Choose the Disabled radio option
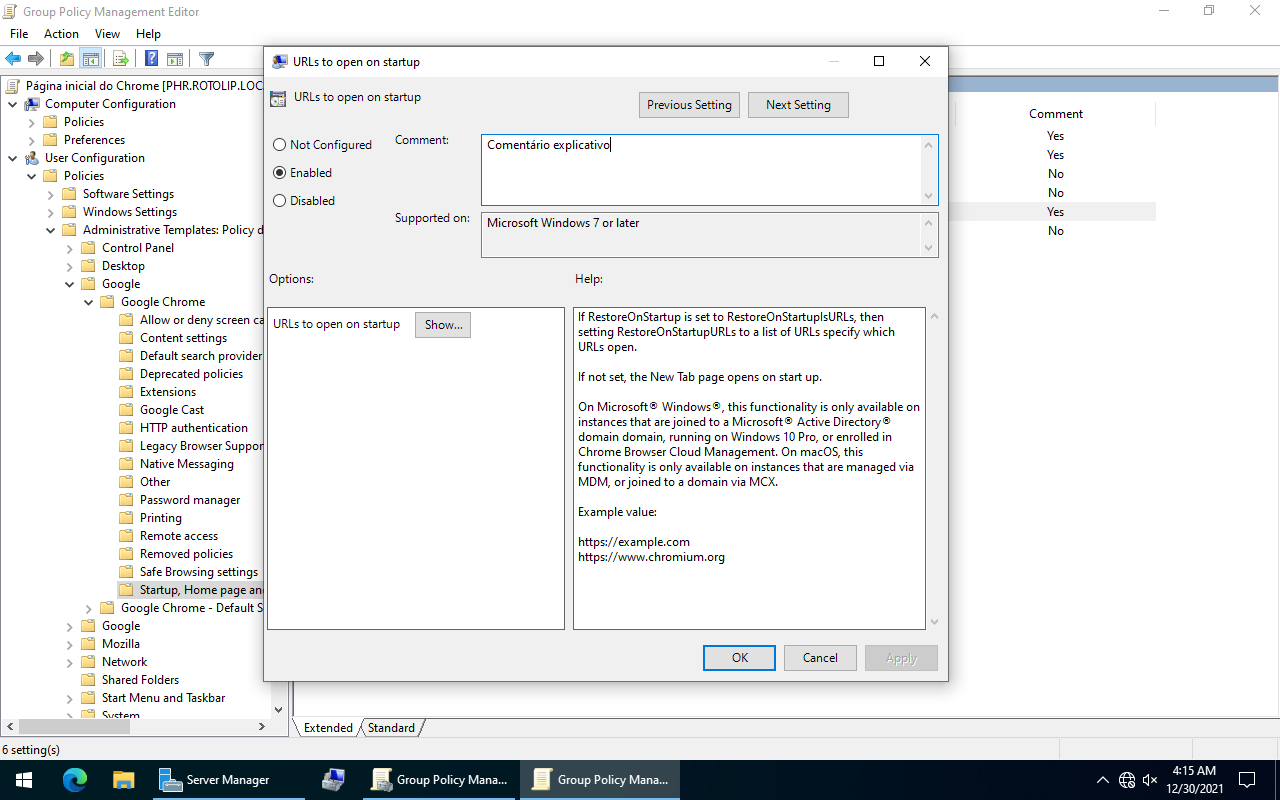This screenshot has height=800, width=1280. click(x=280, y=201)
